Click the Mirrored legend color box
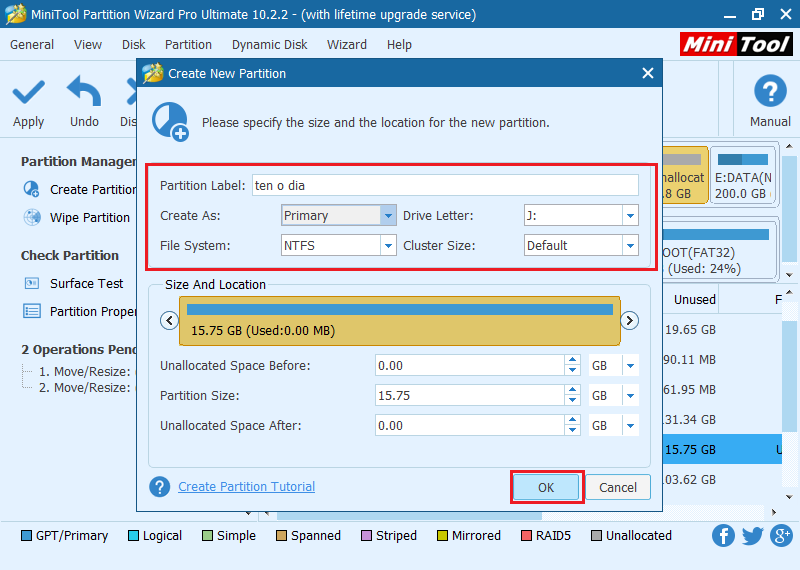 point(442,536)
